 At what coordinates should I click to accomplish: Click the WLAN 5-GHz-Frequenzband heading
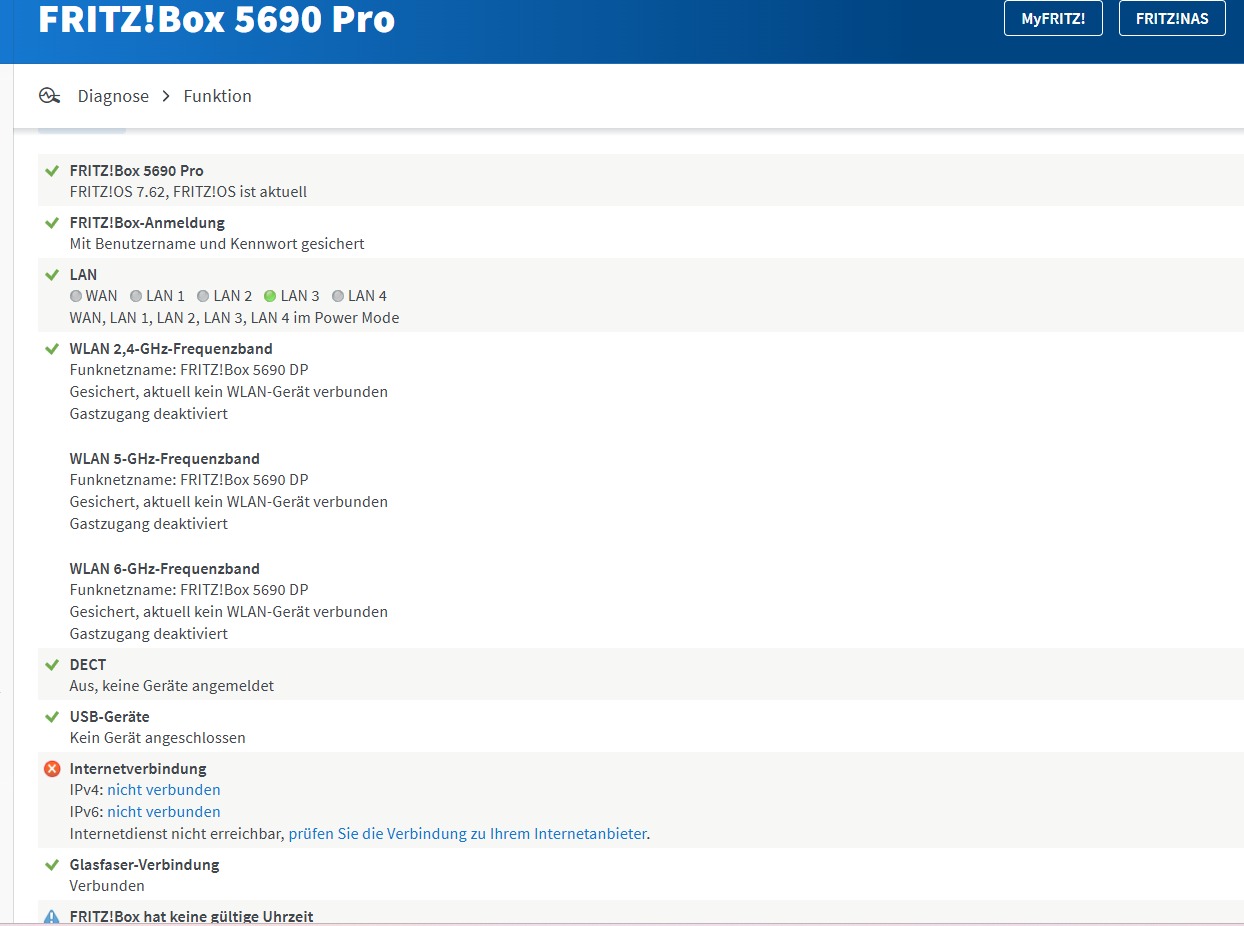pos(165,458)
